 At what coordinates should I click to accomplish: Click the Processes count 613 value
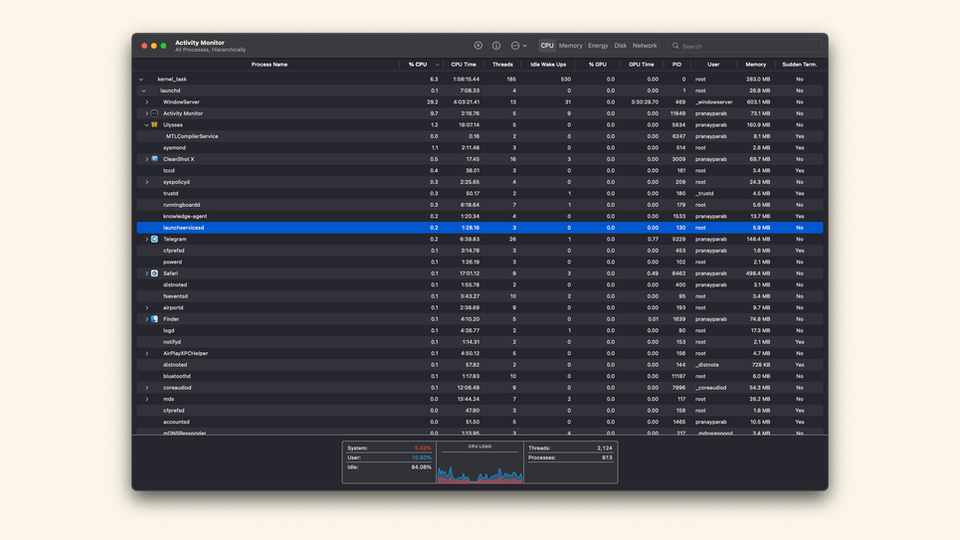607,457
